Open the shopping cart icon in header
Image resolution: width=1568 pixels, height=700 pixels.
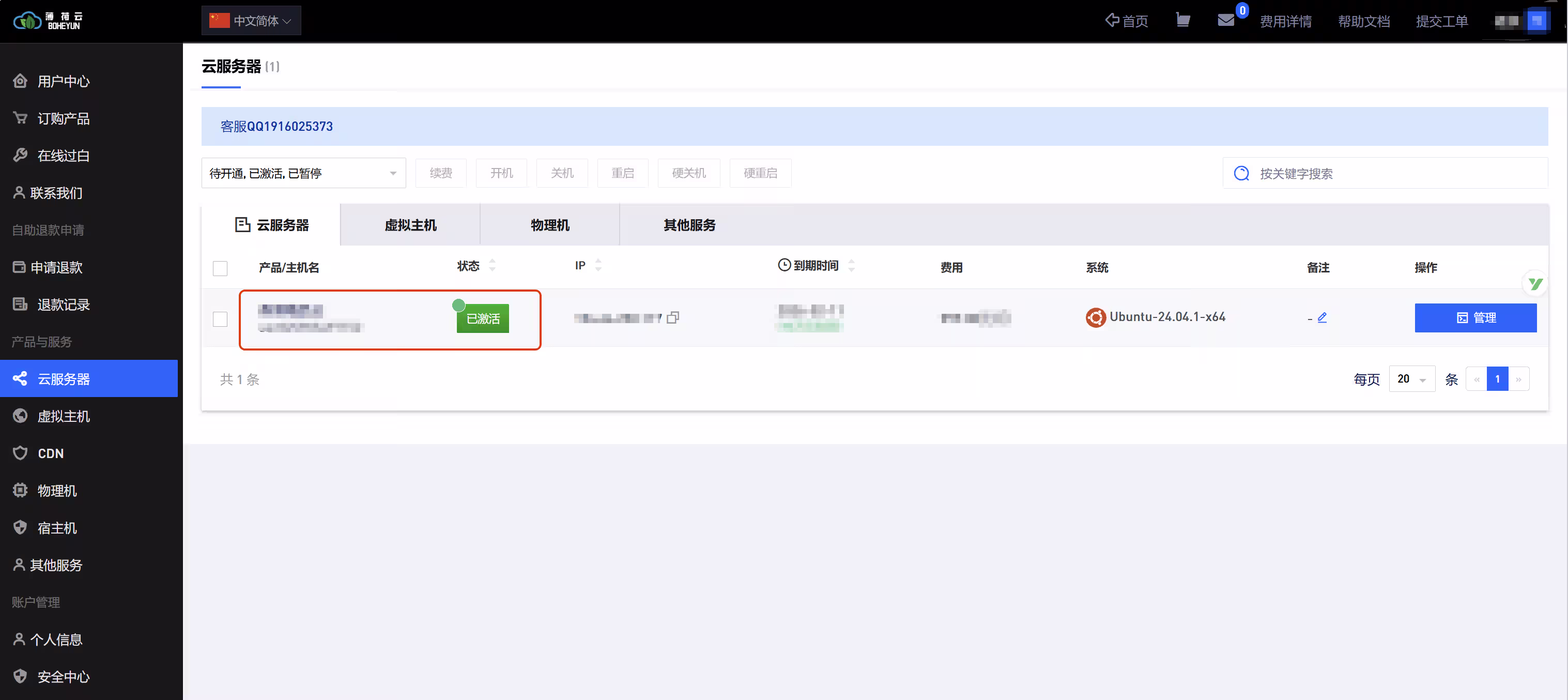[x=1182, y=20]
